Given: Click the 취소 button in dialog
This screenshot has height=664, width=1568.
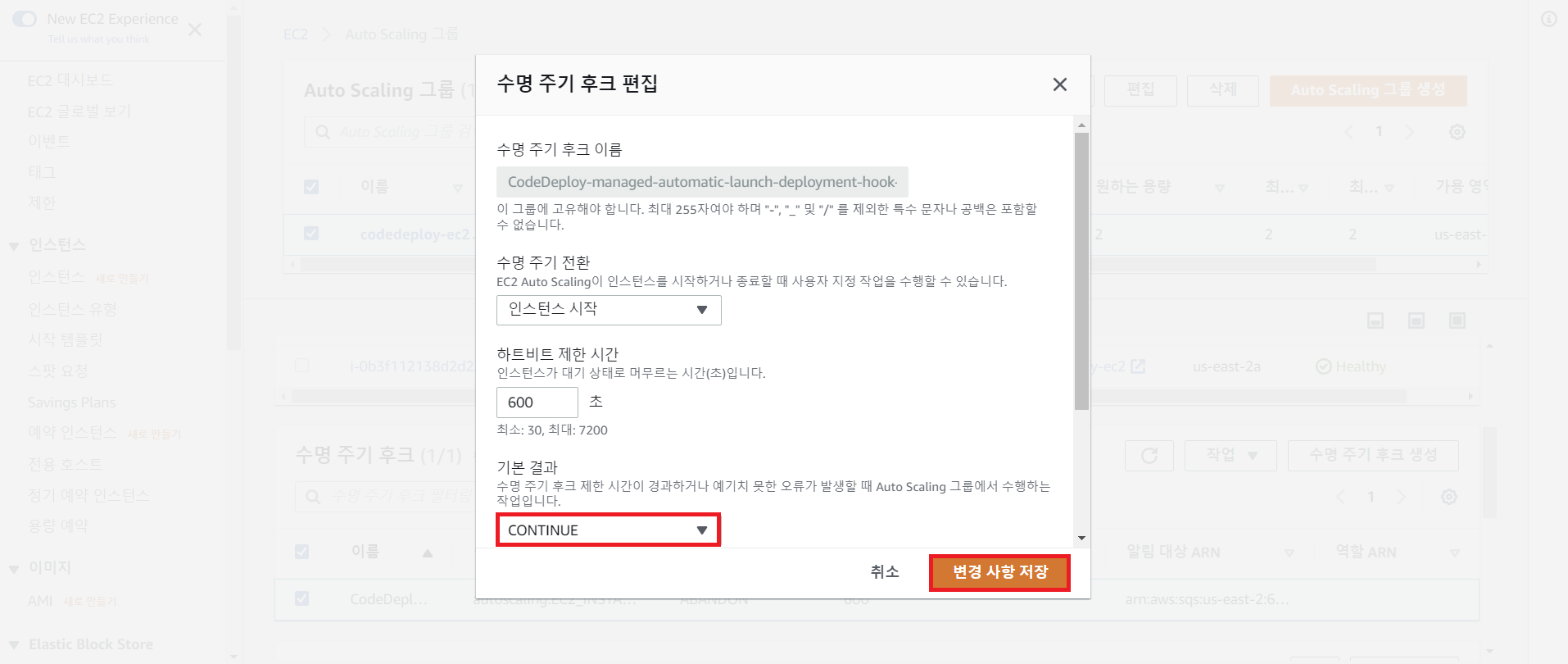Looking at the screenshot, I should (885, 572).
